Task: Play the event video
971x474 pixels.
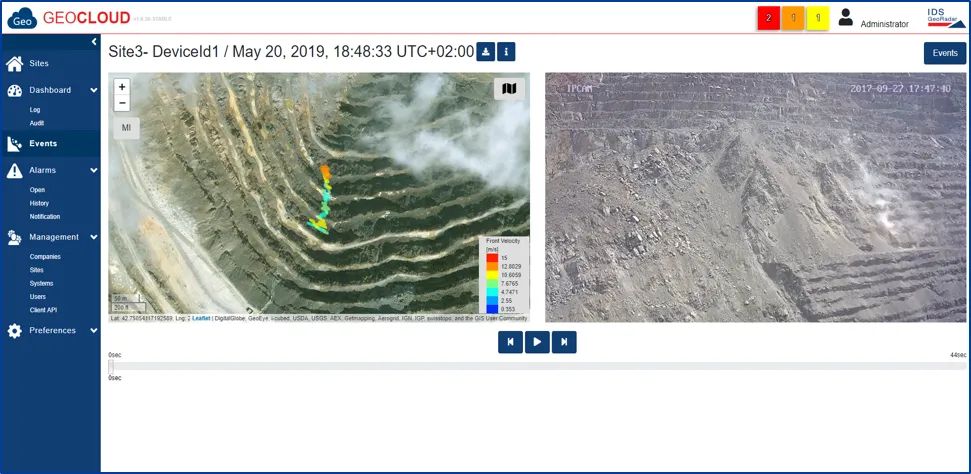Action: coord(537,342)
